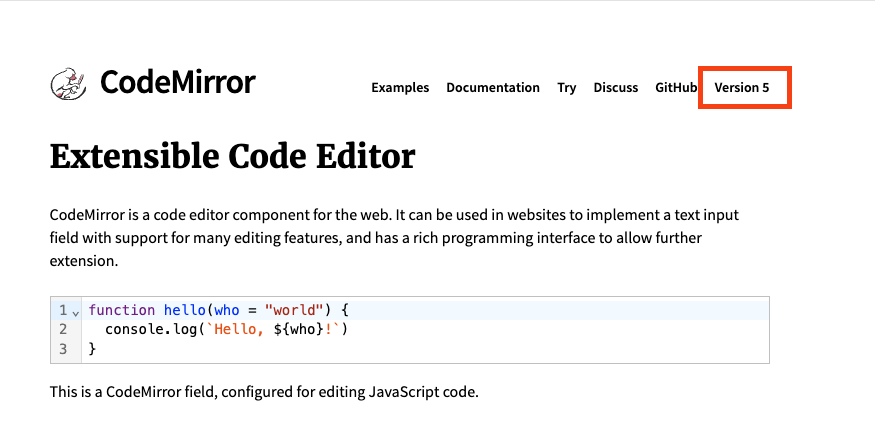The height and width of the screenshot is (440, 875).
Task: Switch to Version 5 site
Action: [x=742, y=88]
